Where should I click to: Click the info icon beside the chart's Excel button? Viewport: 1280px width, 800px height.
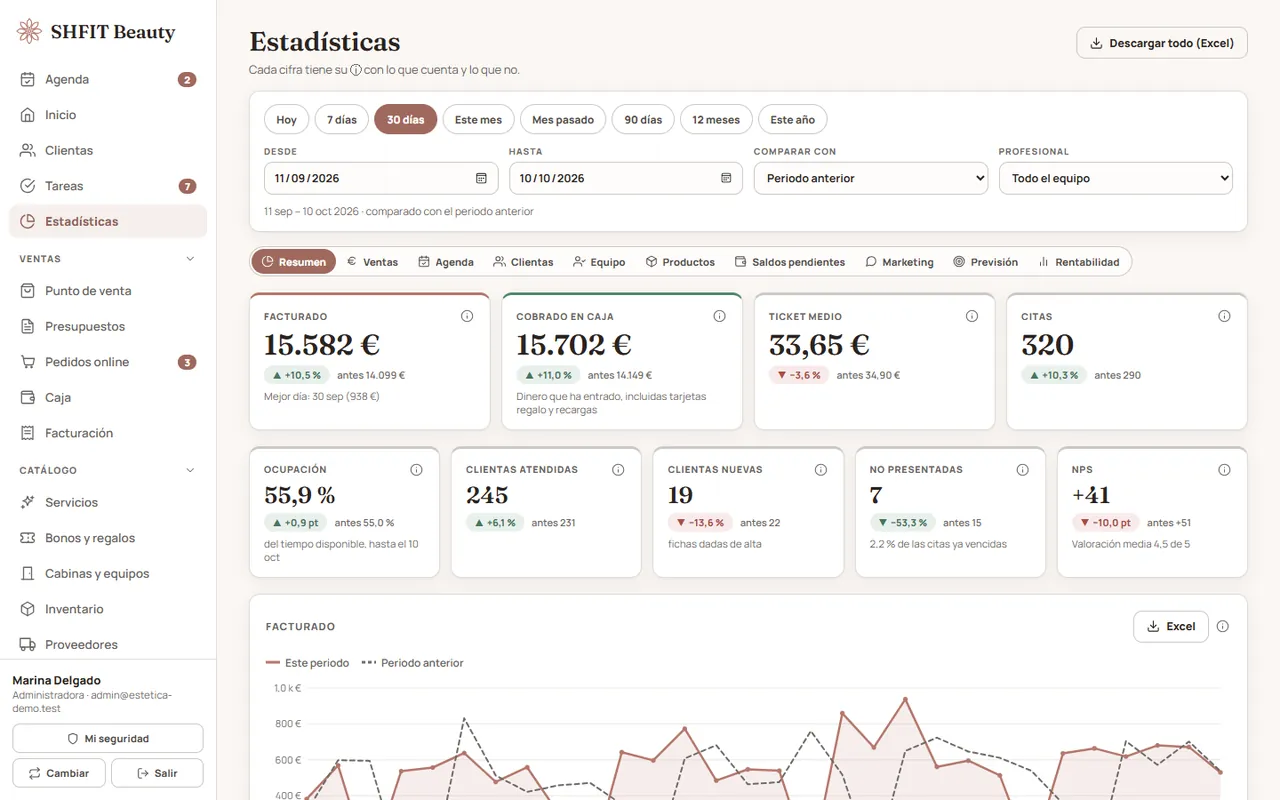(x=1223, y=626)
